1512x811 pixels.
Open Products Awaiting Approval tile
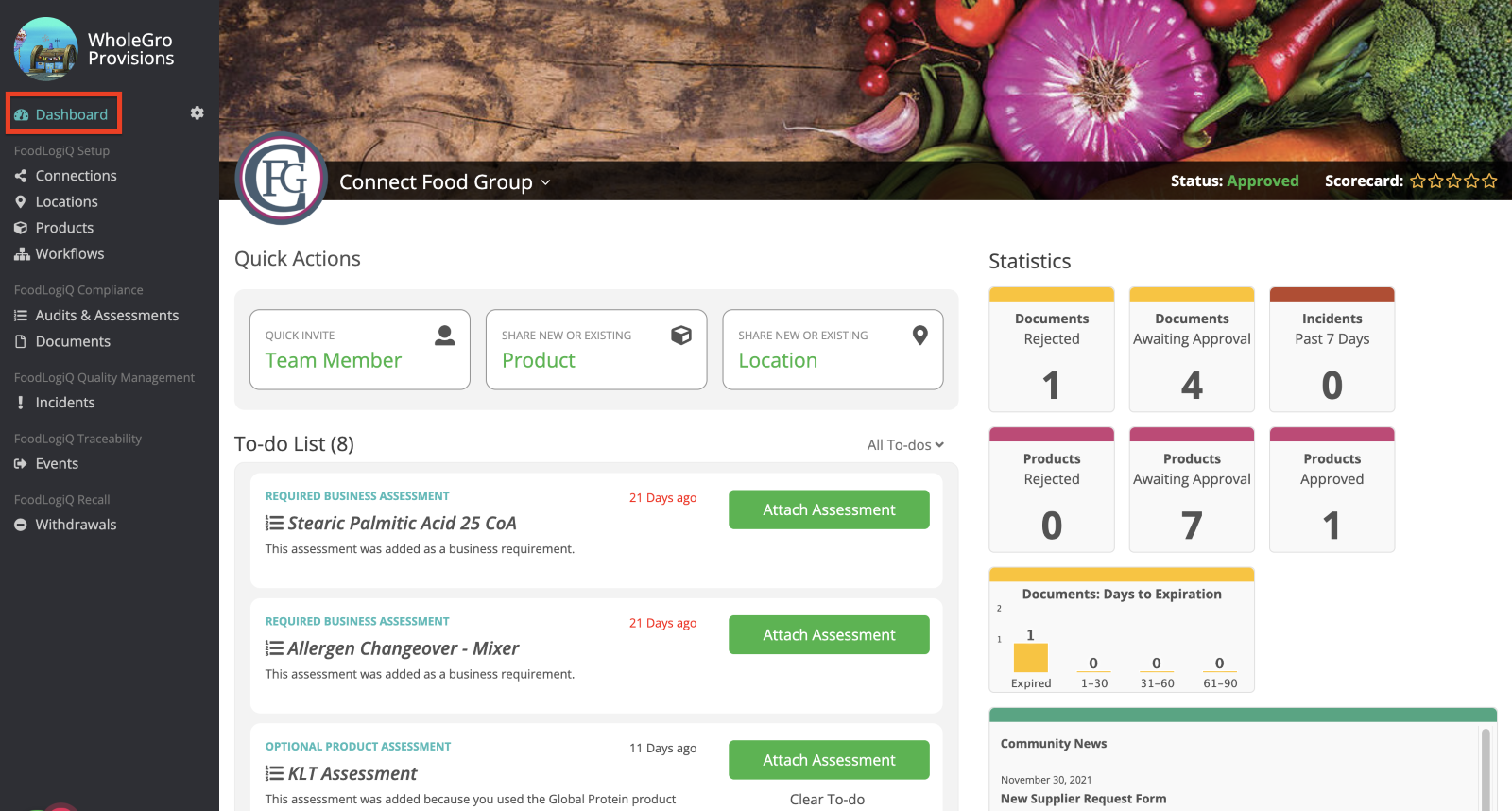click(1192, 490)
